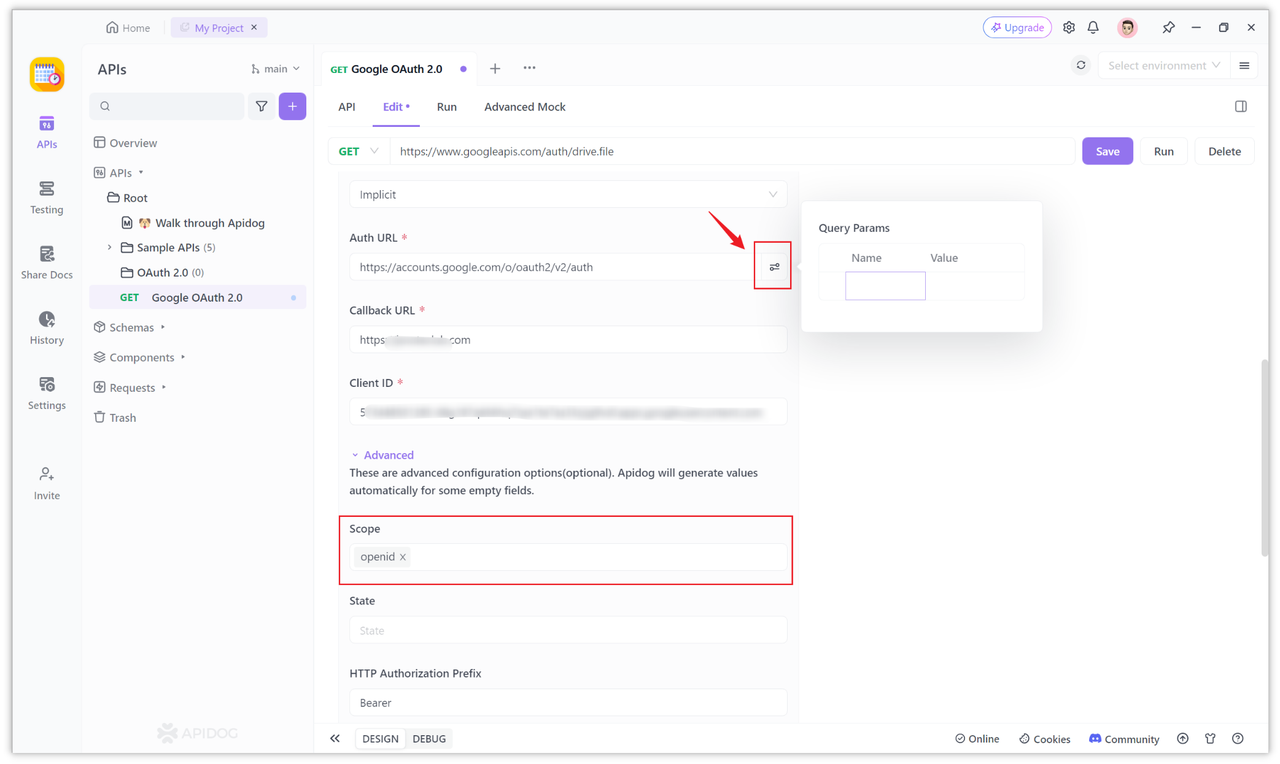Click the shirt theme icon in status bar
This screenshot has height=764, width=1280.
click(1210, 739)
